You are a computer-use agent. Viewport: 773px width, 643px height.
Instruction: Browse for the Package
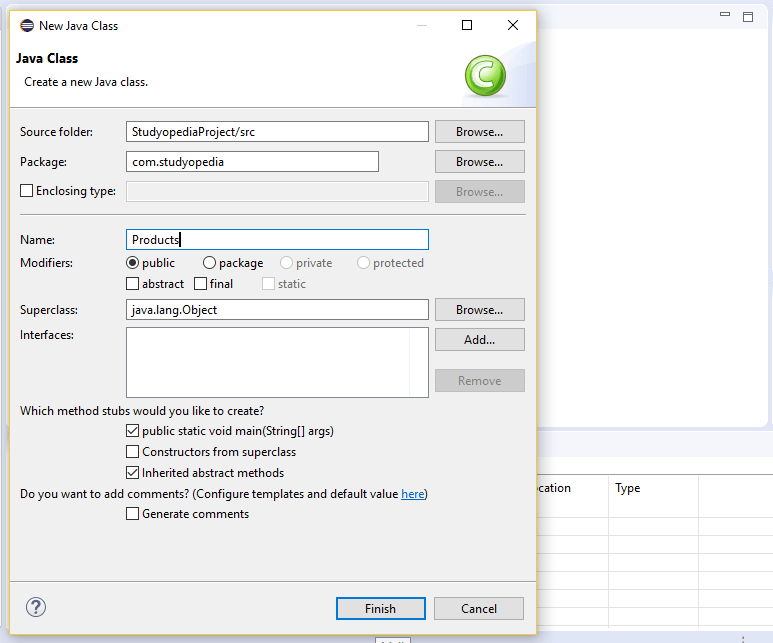(480, 162)
